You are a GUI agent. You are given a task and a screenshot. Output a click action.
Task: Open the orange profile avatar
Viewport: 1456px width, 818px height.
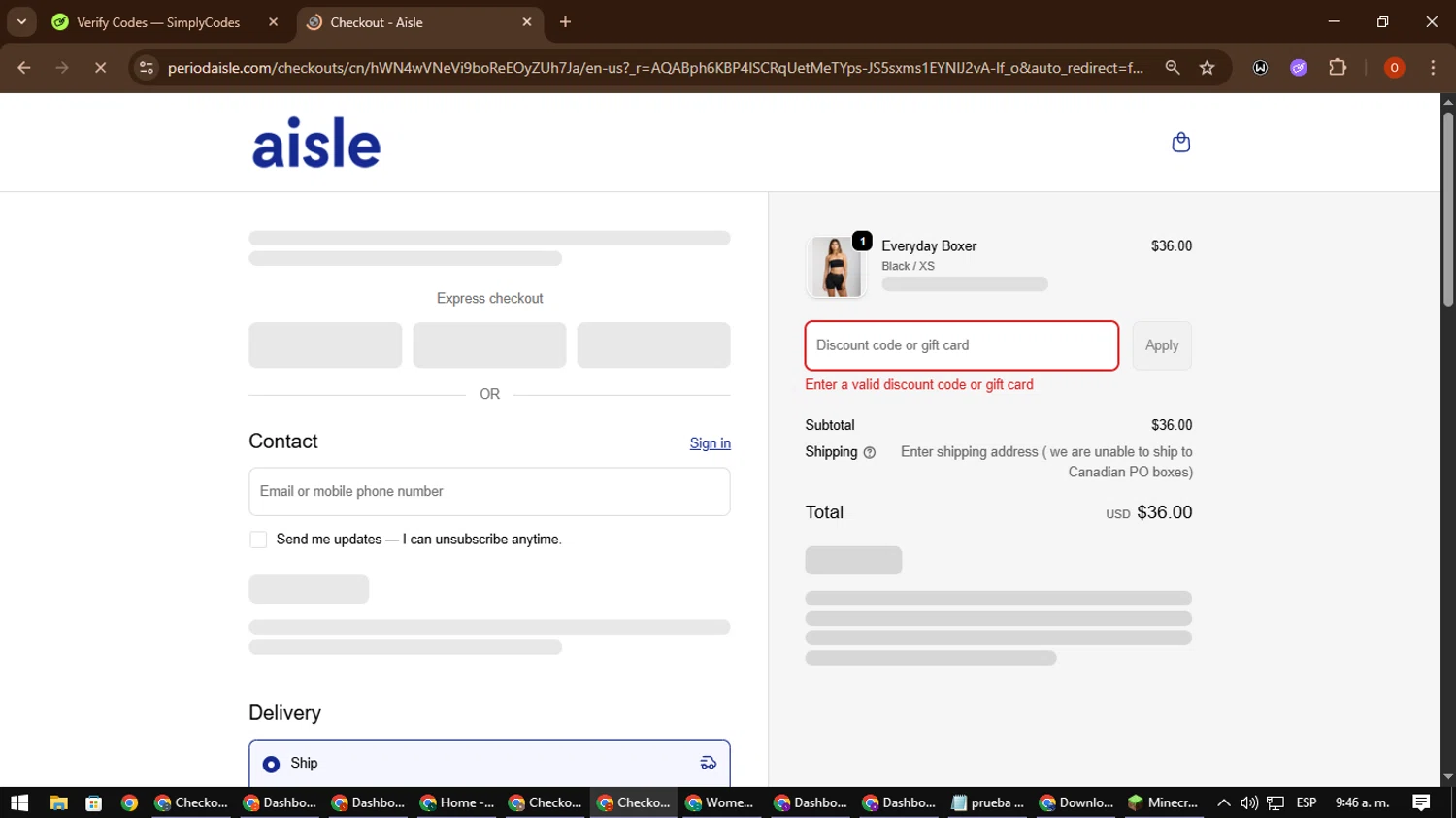point(1394,68)
